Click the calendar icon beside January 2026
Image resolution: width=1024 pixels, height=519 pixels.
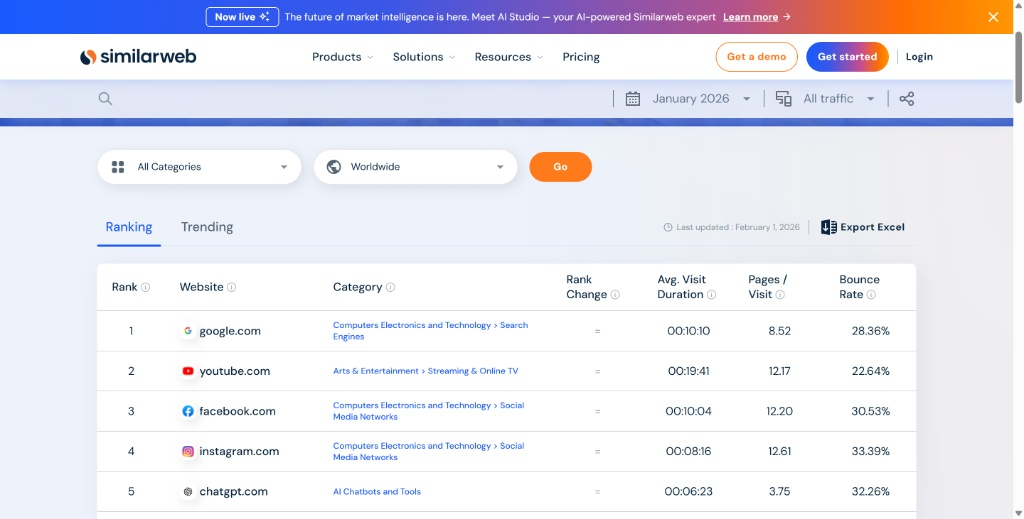(x=632, y=99)
